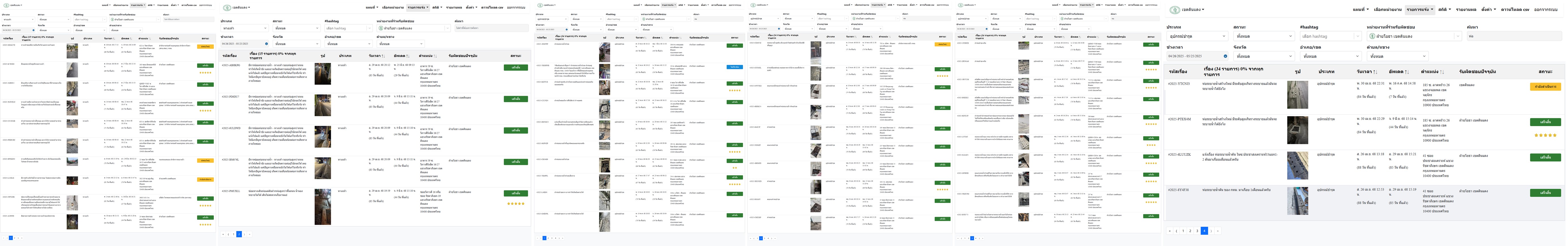
Task: Click เสร็จสิ้น status of #2025-6LUUZK
Action: click(x=1545, y=157)
